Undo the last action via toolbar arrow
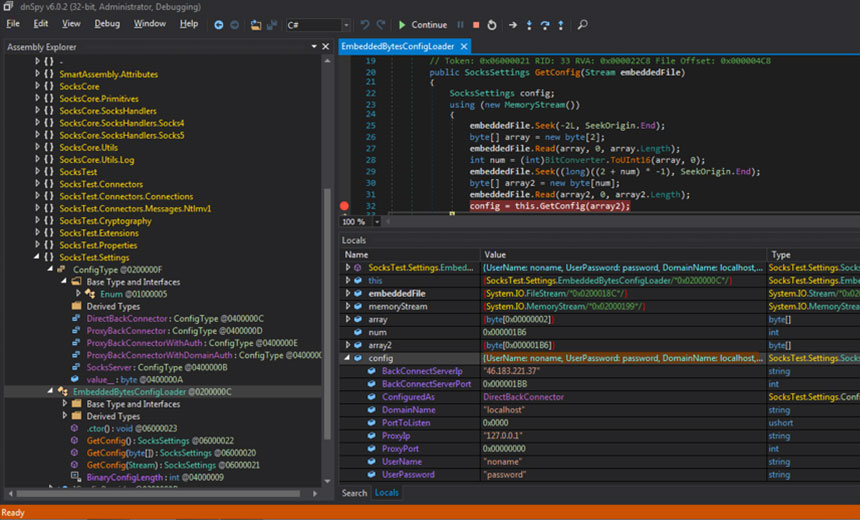 click(x=365, y=25)
